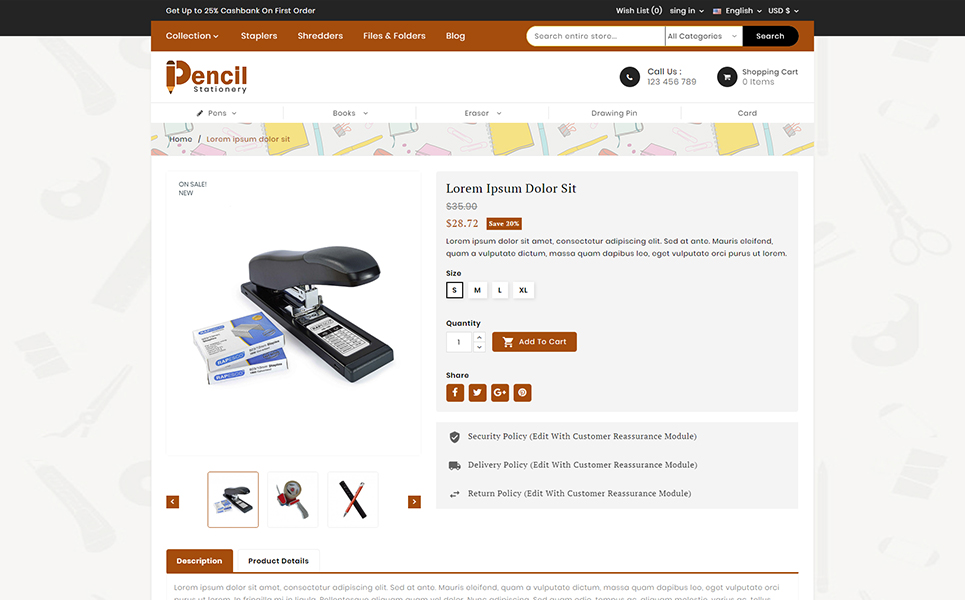This screenshot has width=965, height=600.
Task: Open All Categories search dropdown
Action: [703, 36]
